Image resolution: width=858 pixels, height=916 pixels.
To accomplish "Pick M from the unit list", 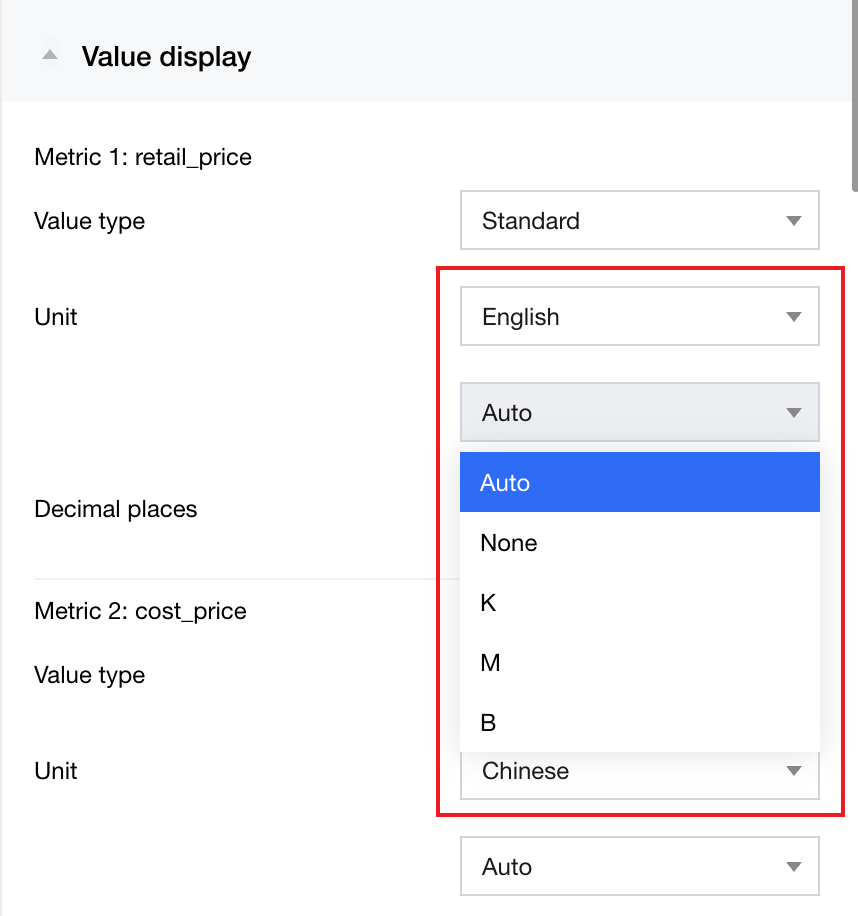I will [639, 663].
